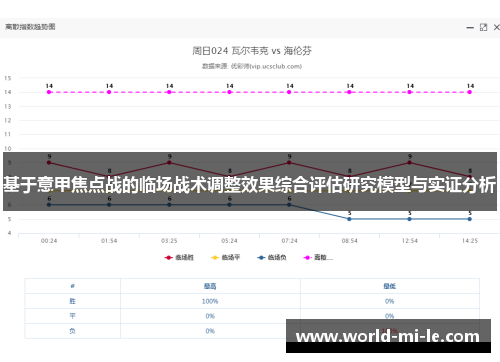This screenshot has width=500, height=362.
Task: Toggle the magenta 离散 legend series
Action: [318, 257]
